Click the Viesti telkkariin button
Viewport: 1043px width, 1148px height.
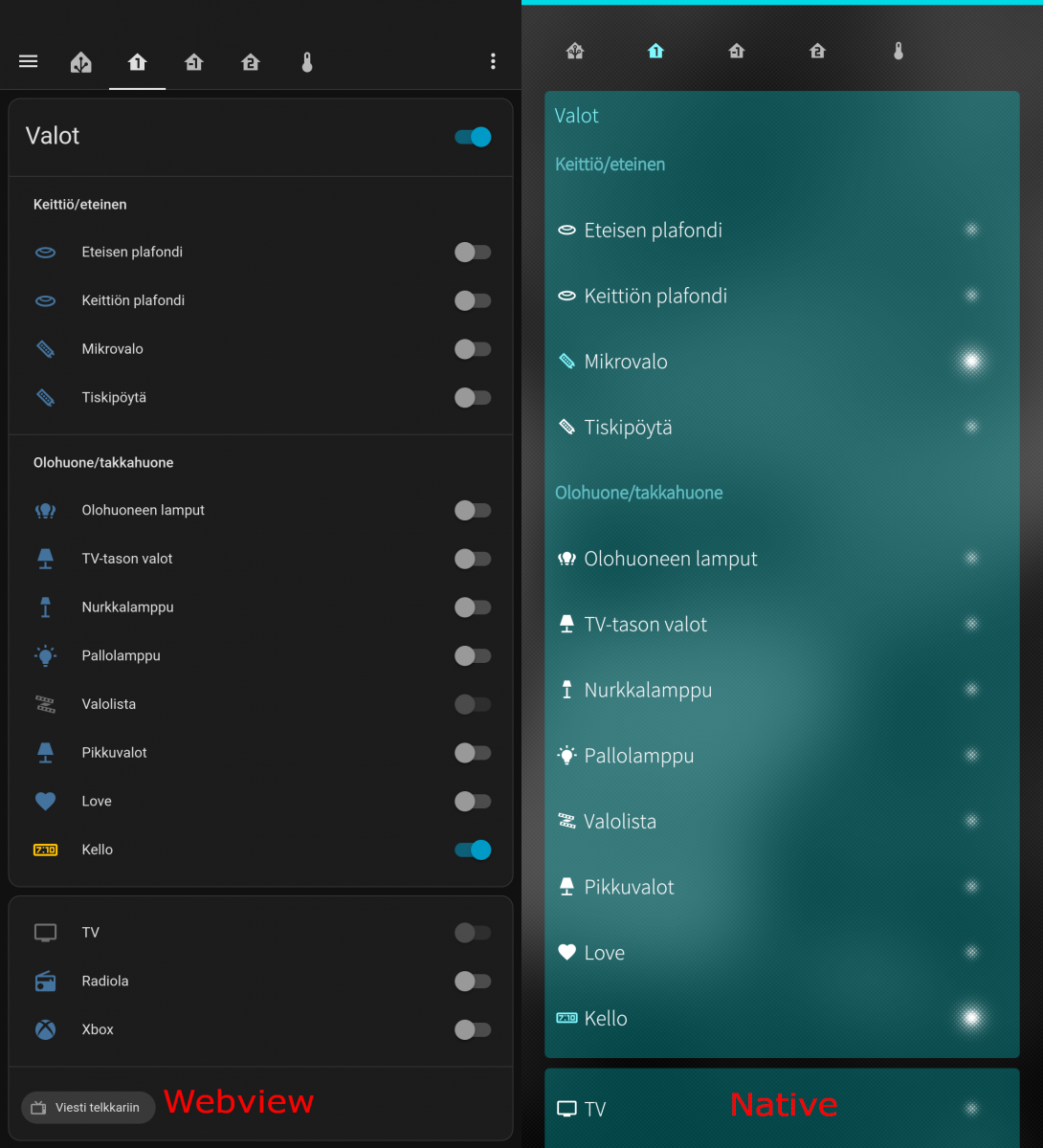(88, 1108)
